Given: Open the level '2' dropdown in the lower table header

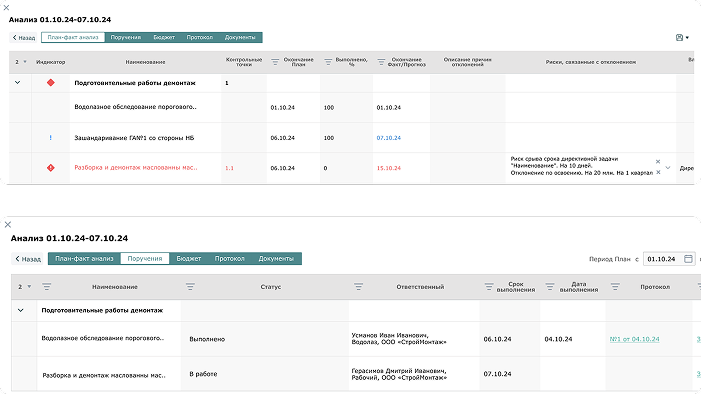Looking at the screenshot, I should (29, 287).
